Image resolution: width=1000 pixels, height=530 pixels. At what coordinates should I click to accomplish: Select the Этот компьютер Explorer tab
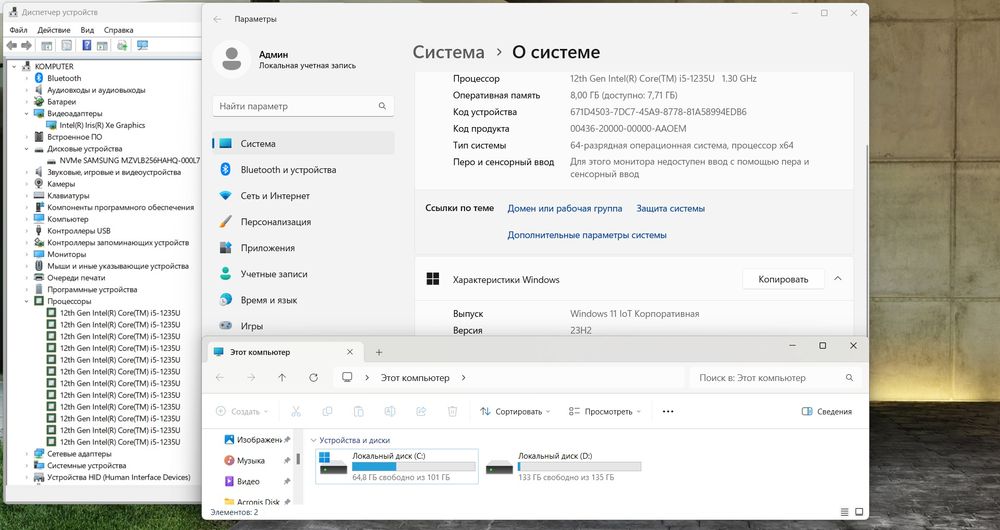284,352
